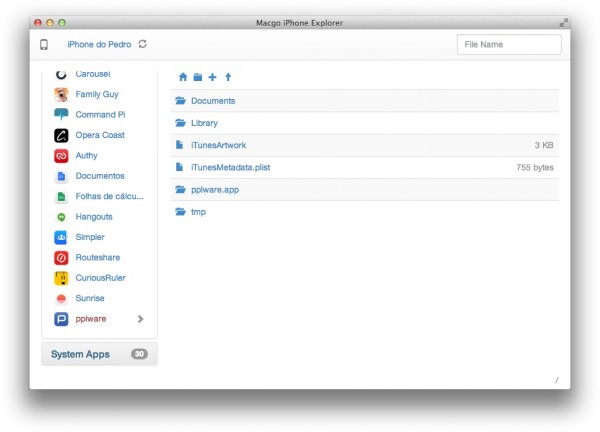Select Opera Coast label in app list
This screenshot has width=600, height=432.
[100, 135]
